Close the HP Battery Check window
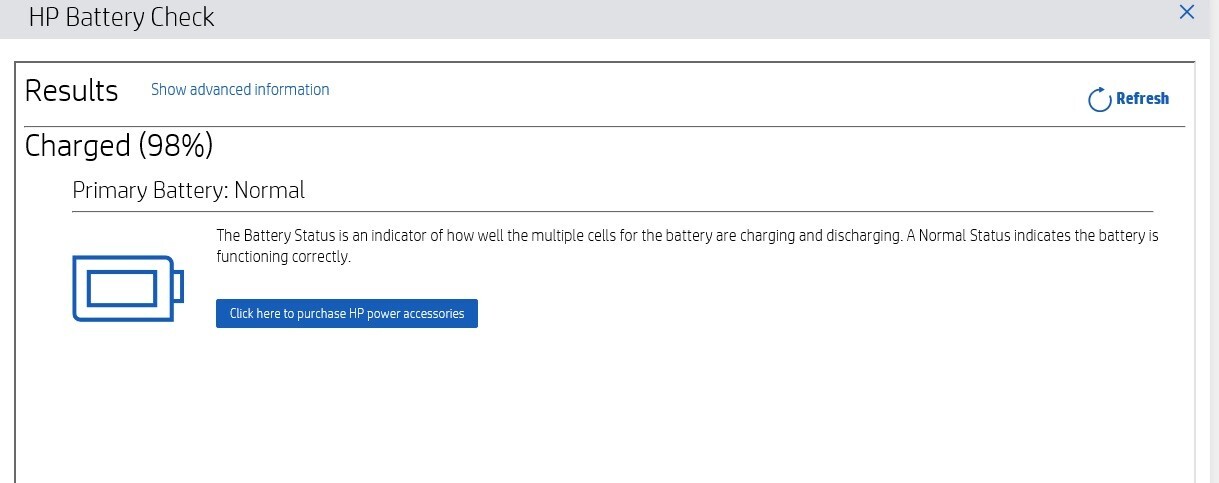The width and height of the screenshot is (1219, 483). (1187, 12)
